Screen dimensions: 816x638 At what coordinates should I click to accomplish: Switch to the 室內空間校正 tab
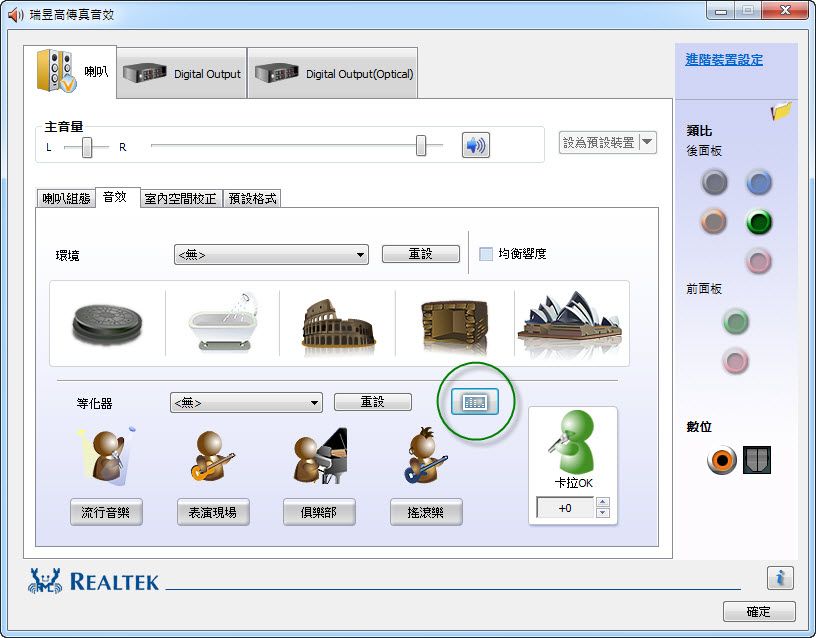point(180,198)
